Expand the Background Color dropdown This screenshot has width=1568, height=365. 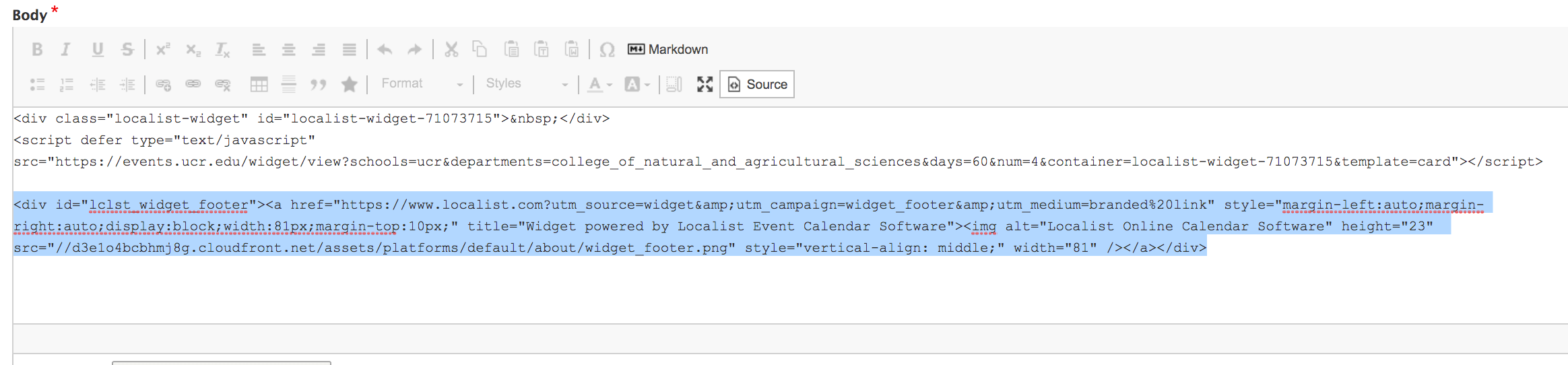pyautogui.click(x=636, y=84)
